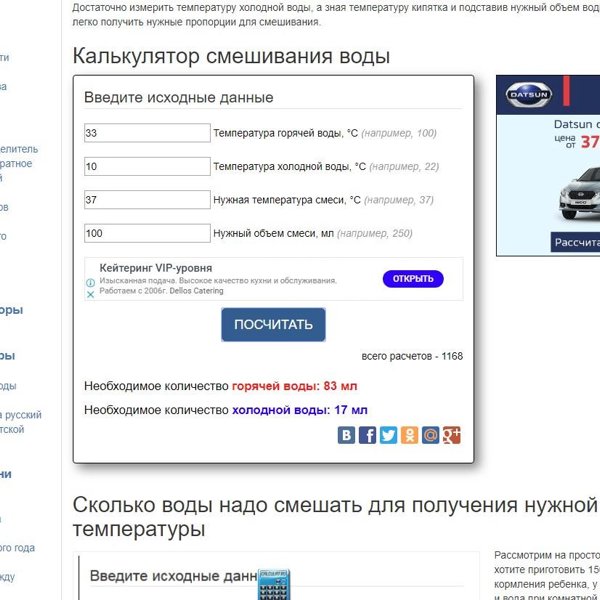This screenshot has width=600, height=600.
Task: Click the Twitter share icon
Action: (389, 435)
